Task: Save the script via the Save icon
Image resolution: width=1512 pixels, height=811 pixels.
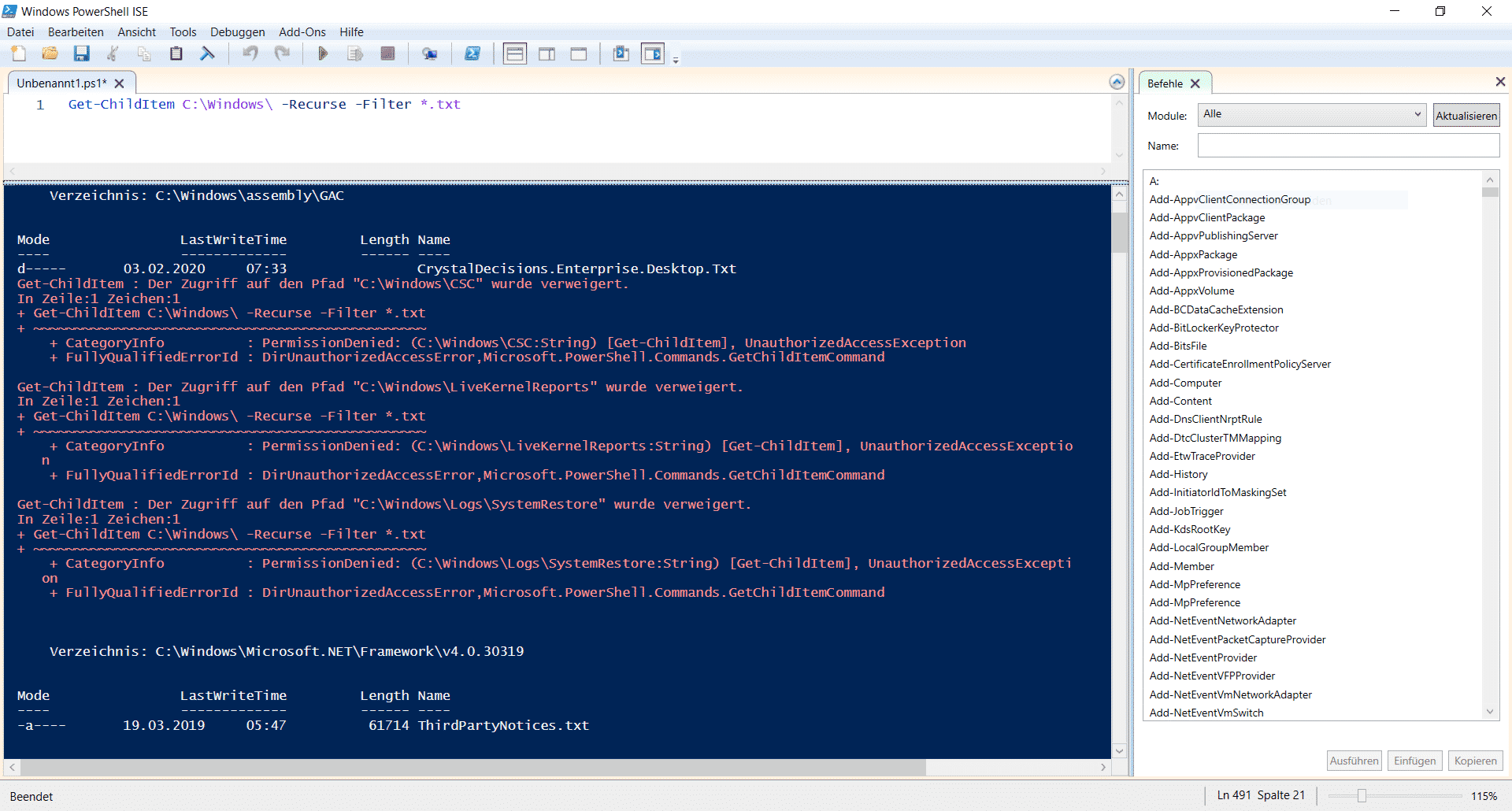Action: pyautogui.click(x=81, y=54)
